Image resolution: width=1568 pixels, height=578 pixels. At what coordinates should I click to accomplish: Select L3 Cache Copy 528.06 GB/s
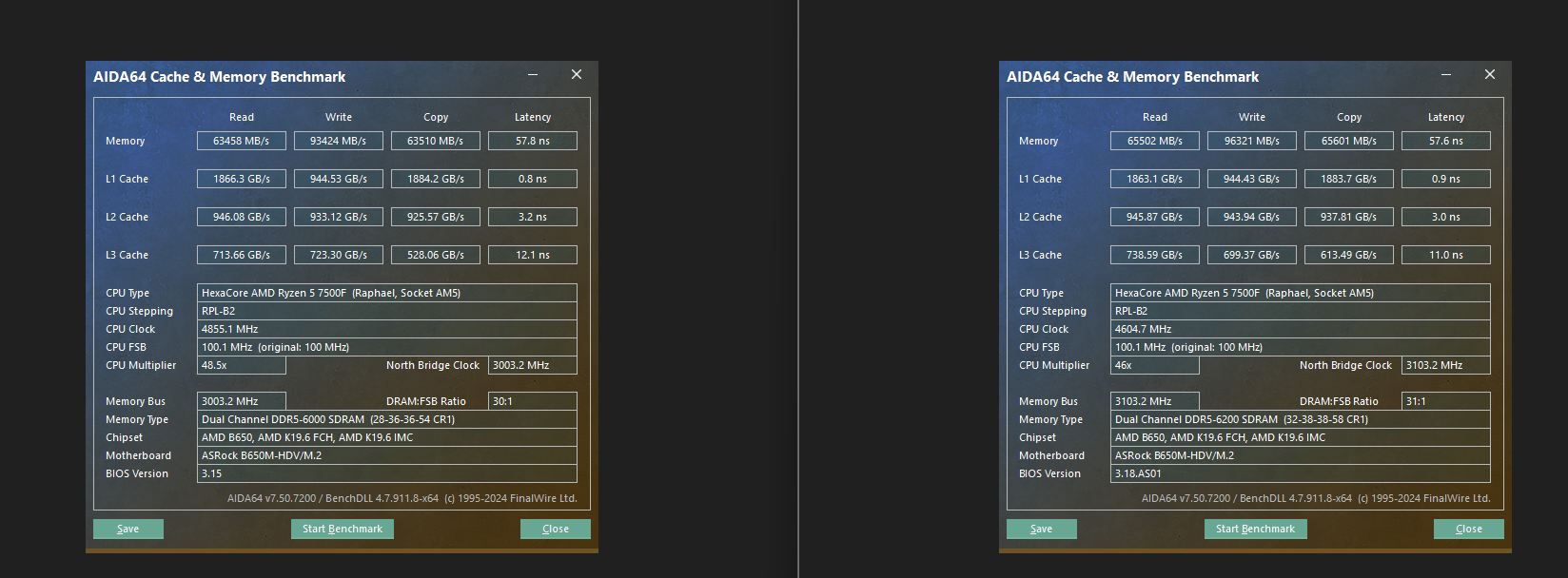[x=436, y=255]
